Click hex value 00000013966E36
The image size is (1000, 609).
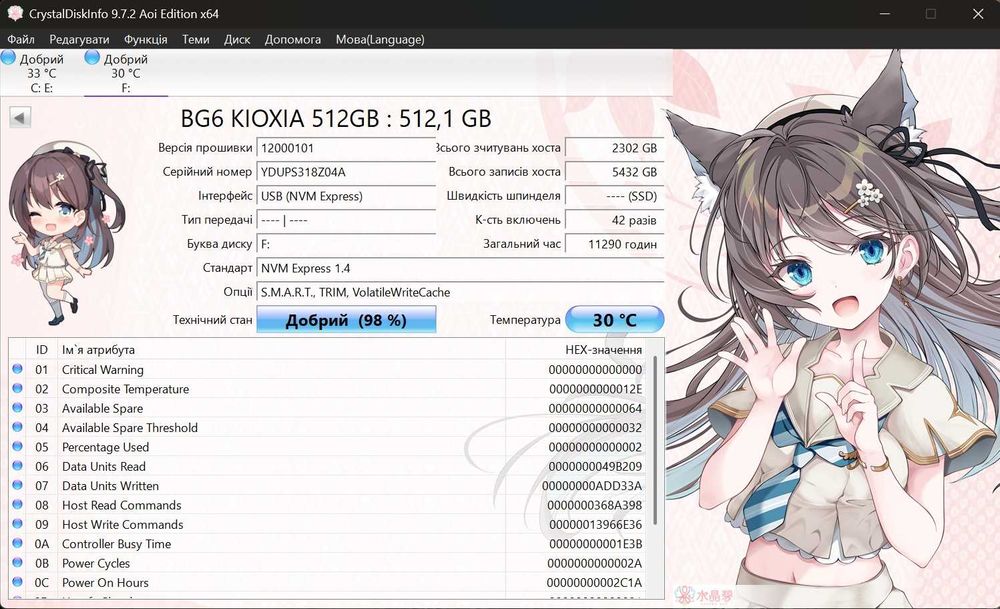point(596,525)
